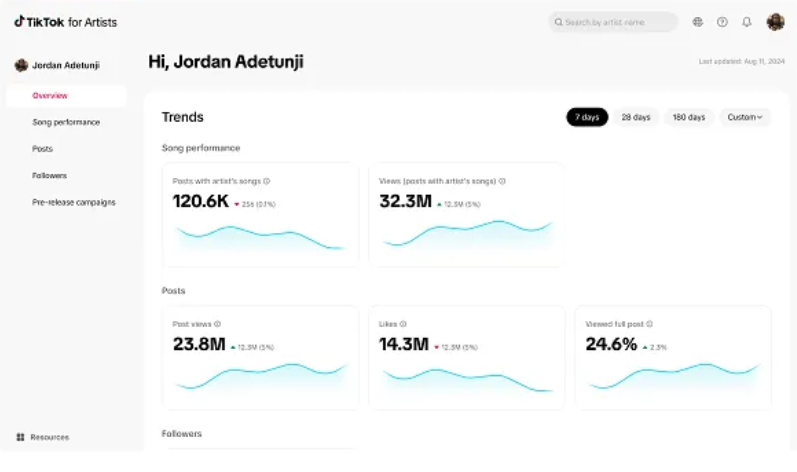Click info icon beside Viewed full post
Image resolution: width=797 pixels, height=472 pixels.
click(649, 324)
